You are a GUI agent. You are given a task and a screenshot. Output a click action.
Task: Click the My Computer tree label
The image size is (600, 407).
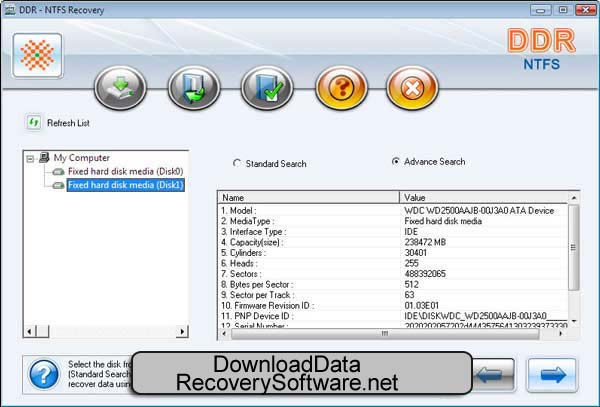point(82,158)
